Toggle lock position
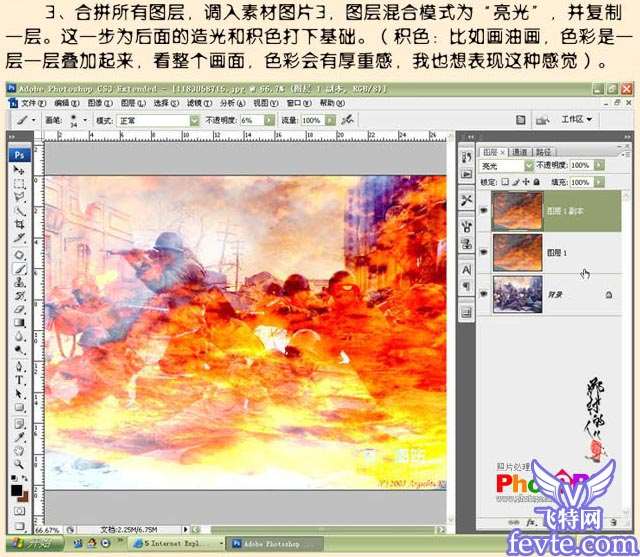Image resolution: width=640 pixels, height=557 pixels. 526,182
